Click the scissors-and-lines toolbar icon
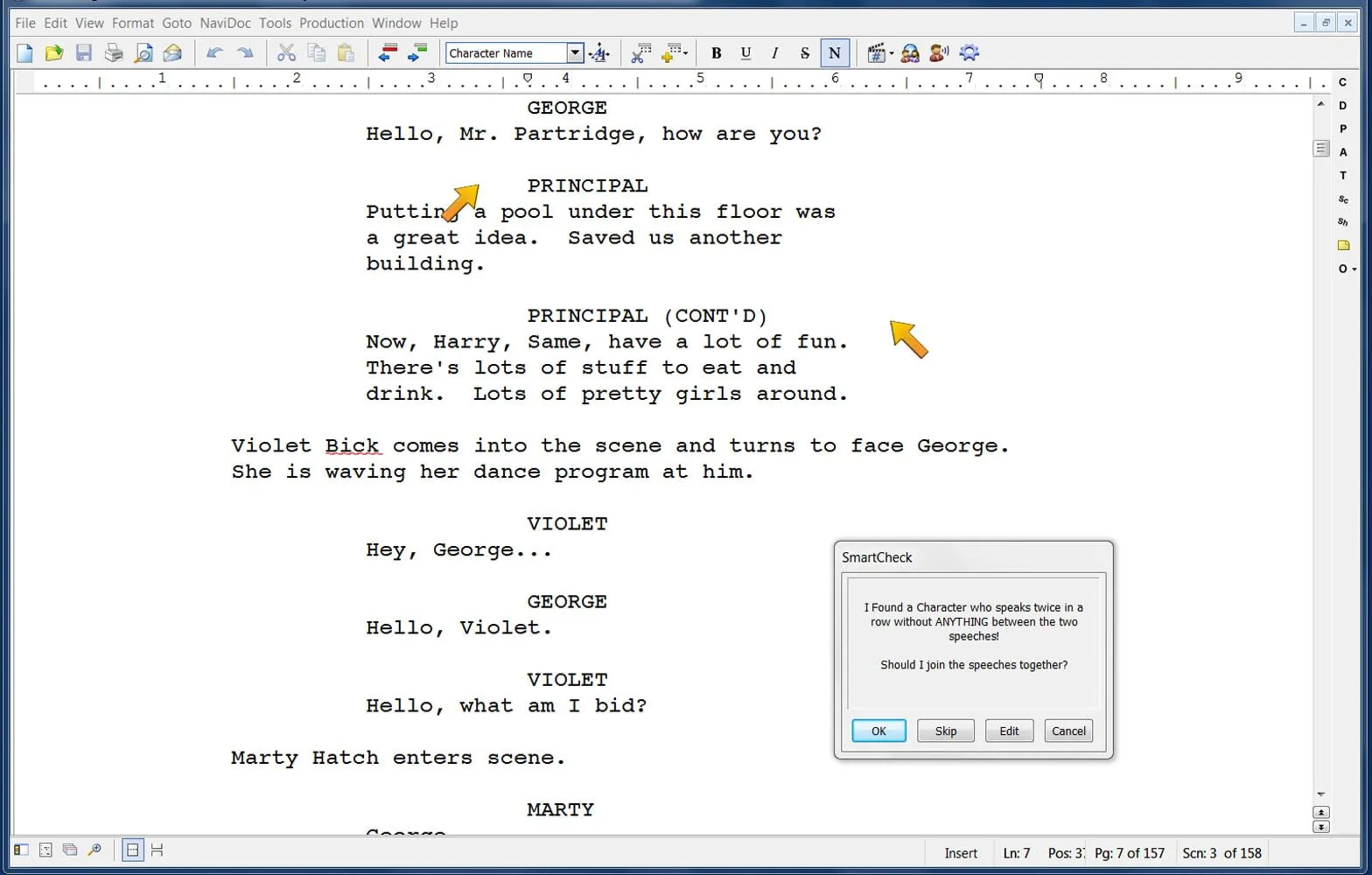 (641, 53)
